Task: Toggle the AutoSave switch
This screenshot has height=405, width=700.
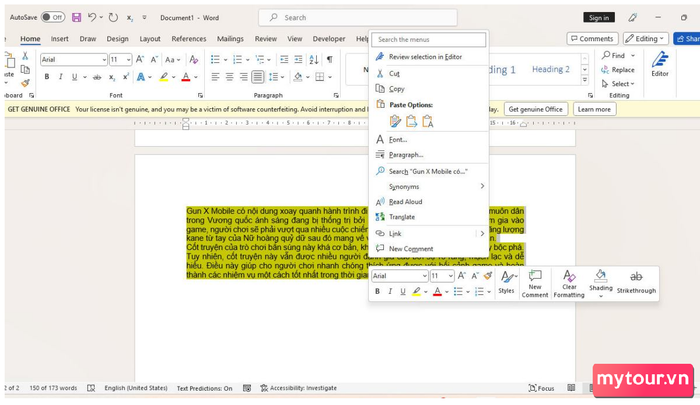Action: (53, 17)
